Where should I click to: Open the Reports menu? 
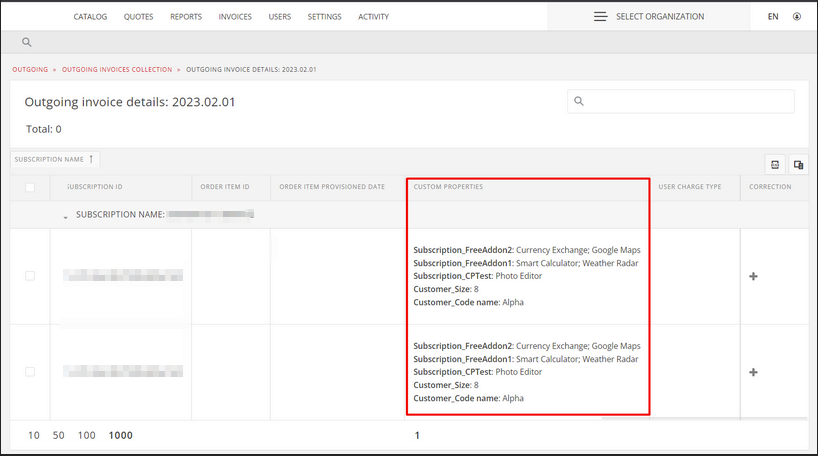click(x=186, y=17)
